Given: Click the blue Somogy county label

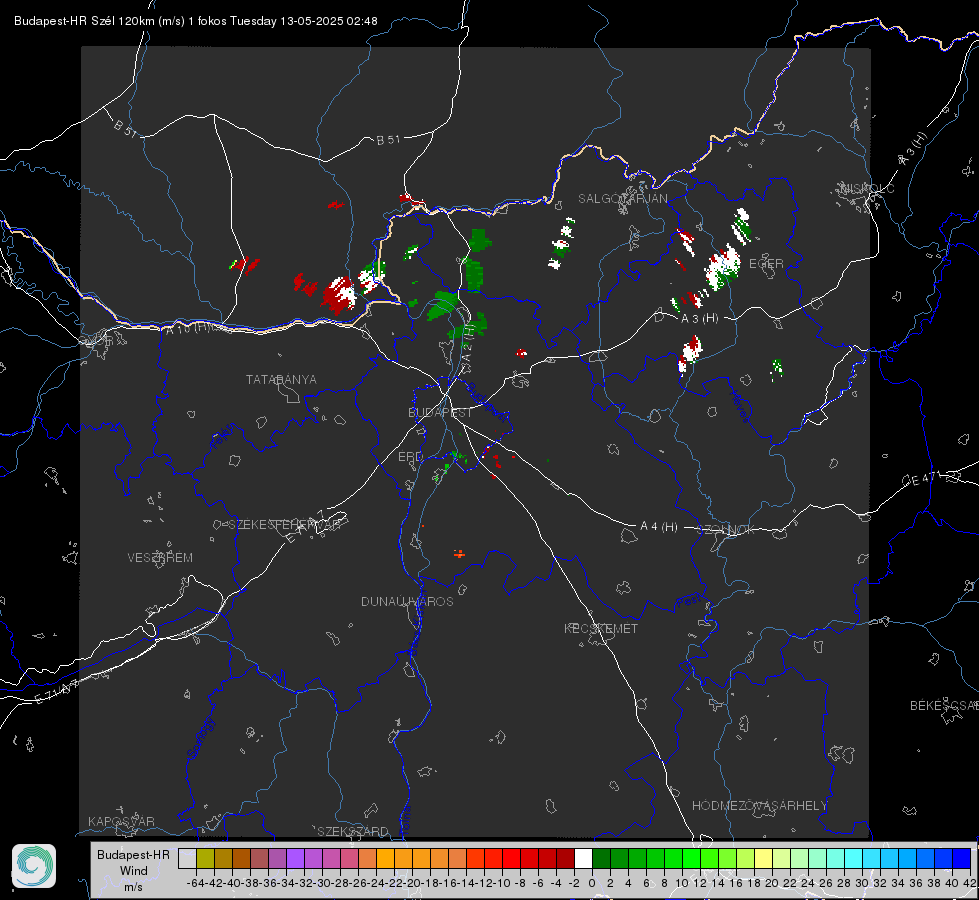Looking at the screenshot, I should pos(201,738).
